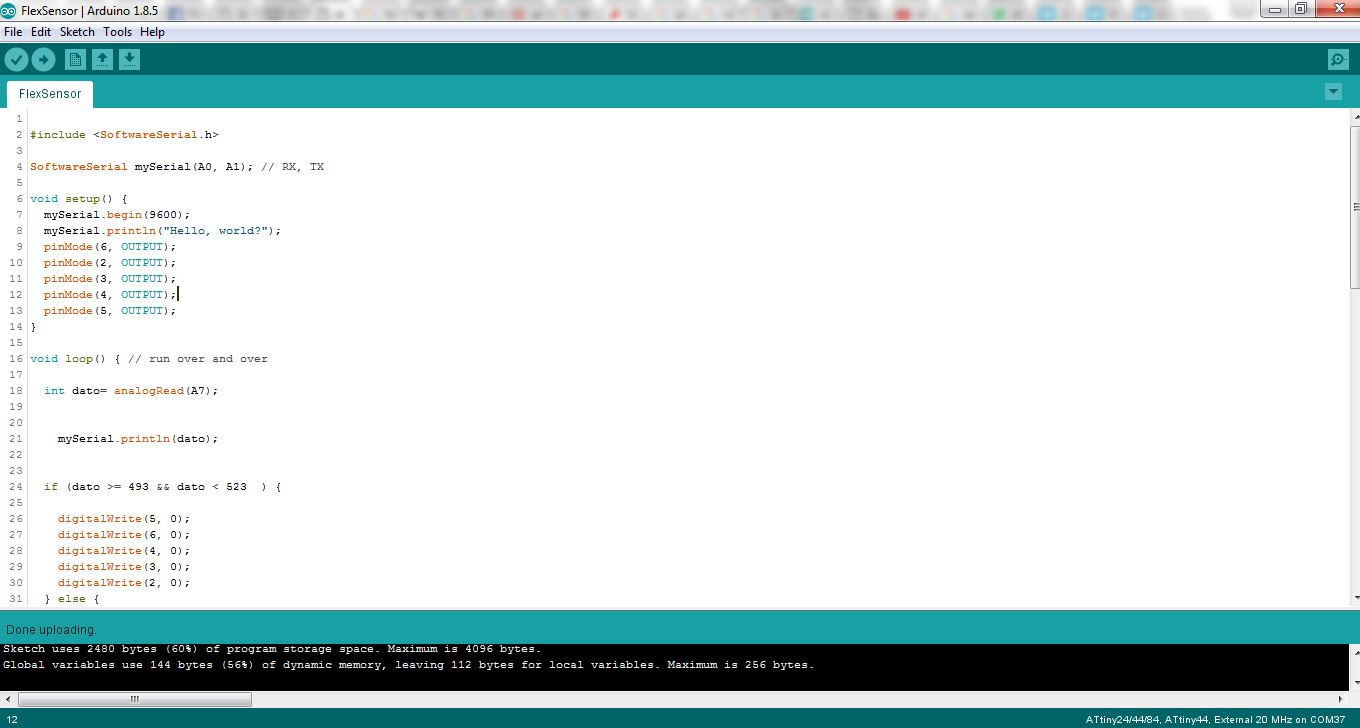Click the "if (dato >= 493 && dato < 523)" line

163,487
